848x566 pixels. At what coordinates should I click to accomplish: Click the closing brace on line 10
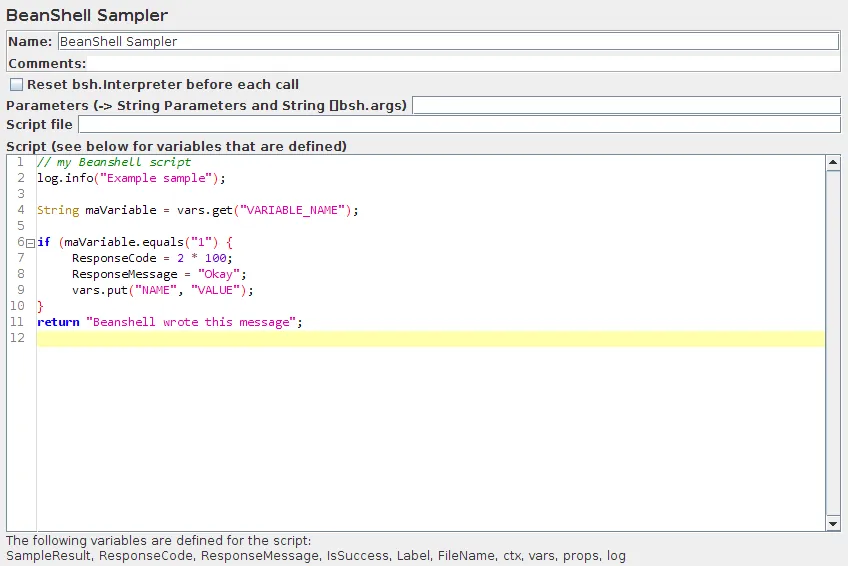41,306
